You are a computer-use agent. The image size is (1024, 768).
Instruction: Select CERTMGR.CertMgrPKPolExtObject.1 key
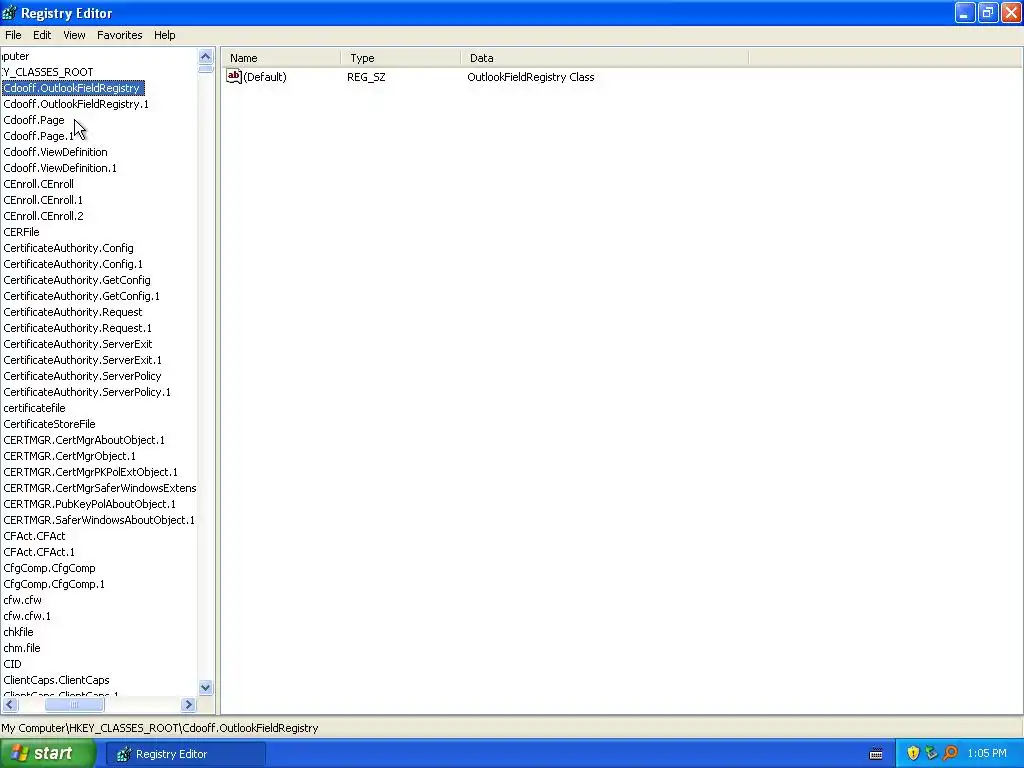tap(90, 472)
